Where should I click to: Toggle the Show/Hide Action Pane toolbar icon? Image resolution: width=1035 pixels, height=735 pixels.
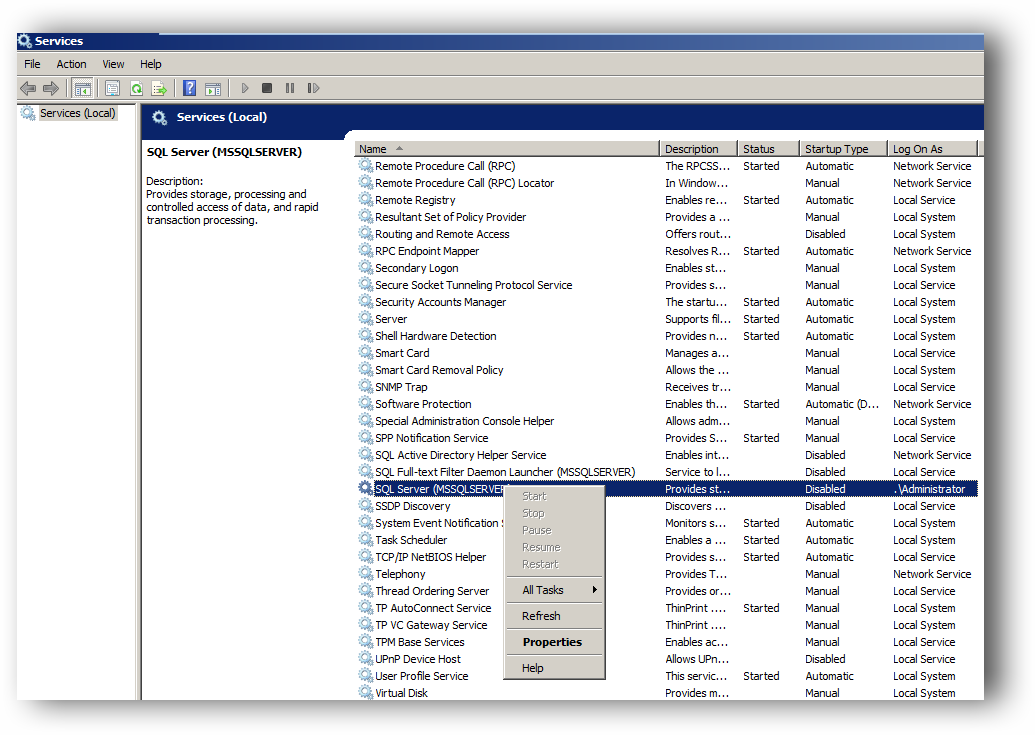pyautogui.click(x=213, y=88)
